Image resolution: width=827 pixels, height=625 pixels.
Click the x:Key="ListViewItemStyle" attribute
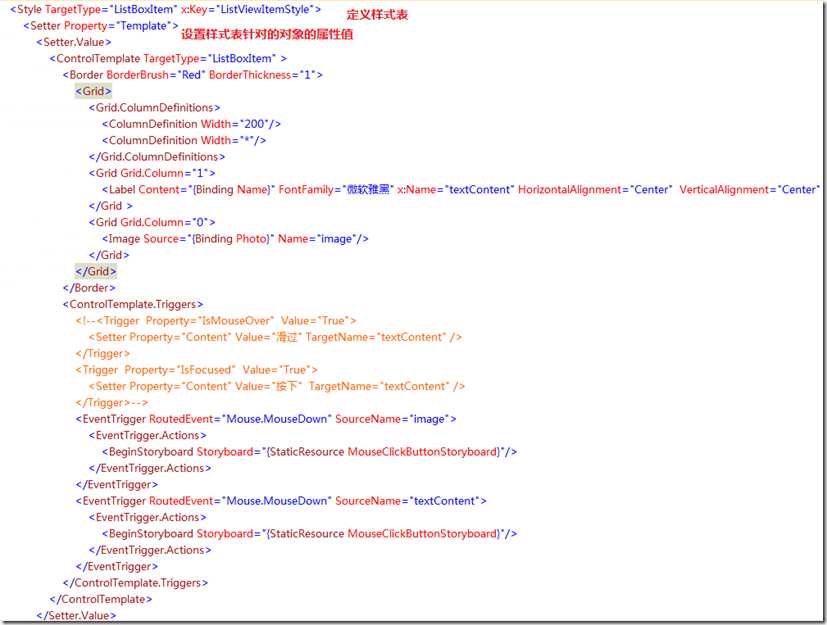tap(248, 9)
